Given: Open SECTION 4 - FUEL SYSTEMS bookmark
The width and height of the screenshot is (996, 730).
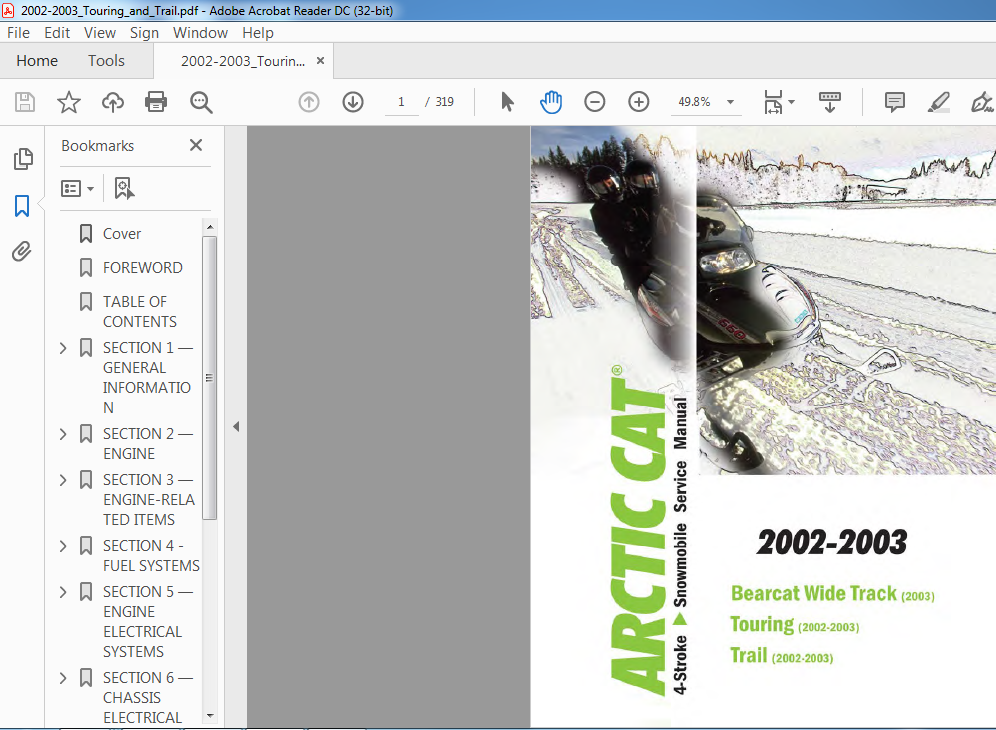Looking at the screenshot, I should click(x=151, y=555).
